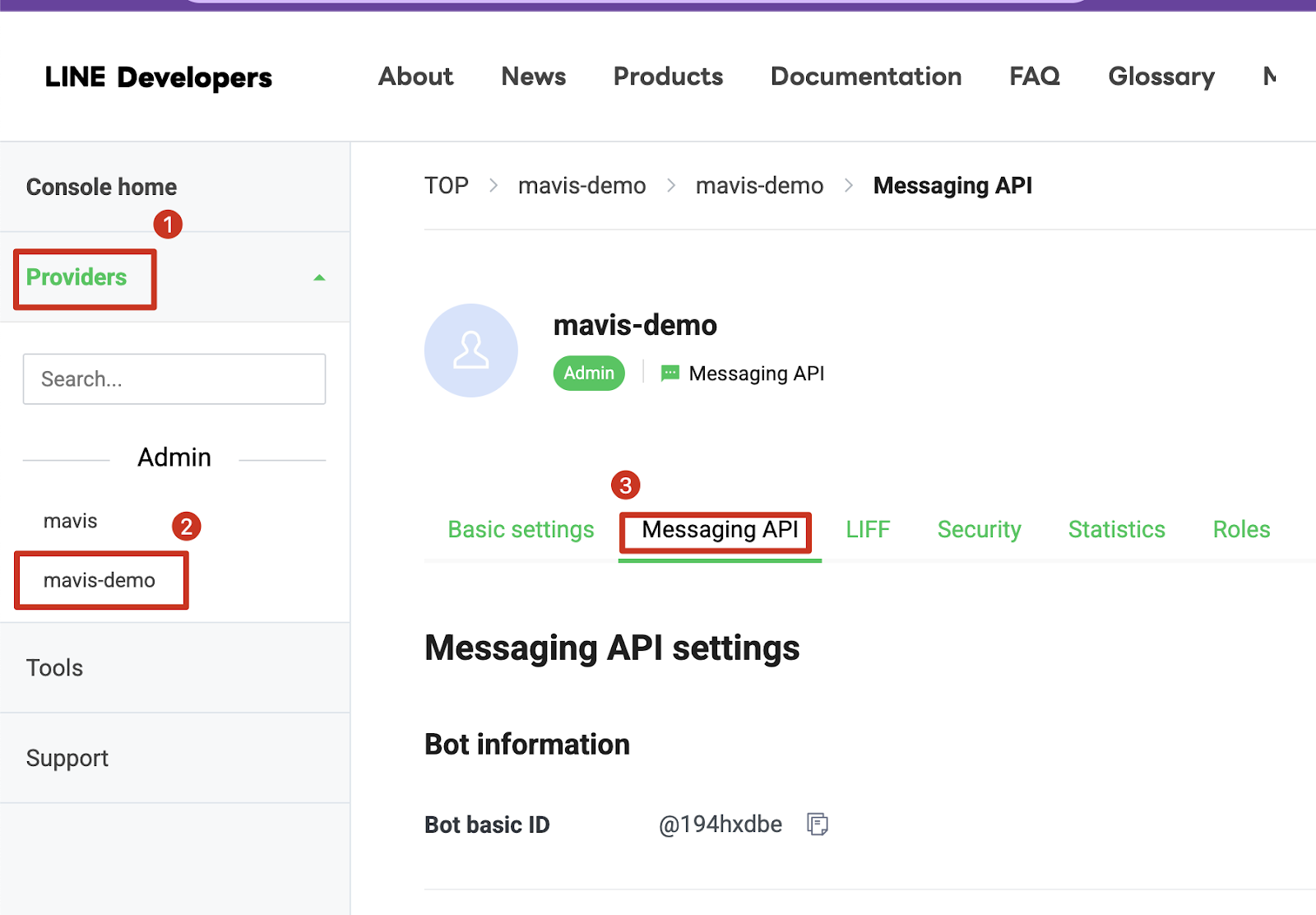The width and height of the screenshot is (1316, 915).
Task: Switch to the Messaging API tab
Action: [720, 529]
